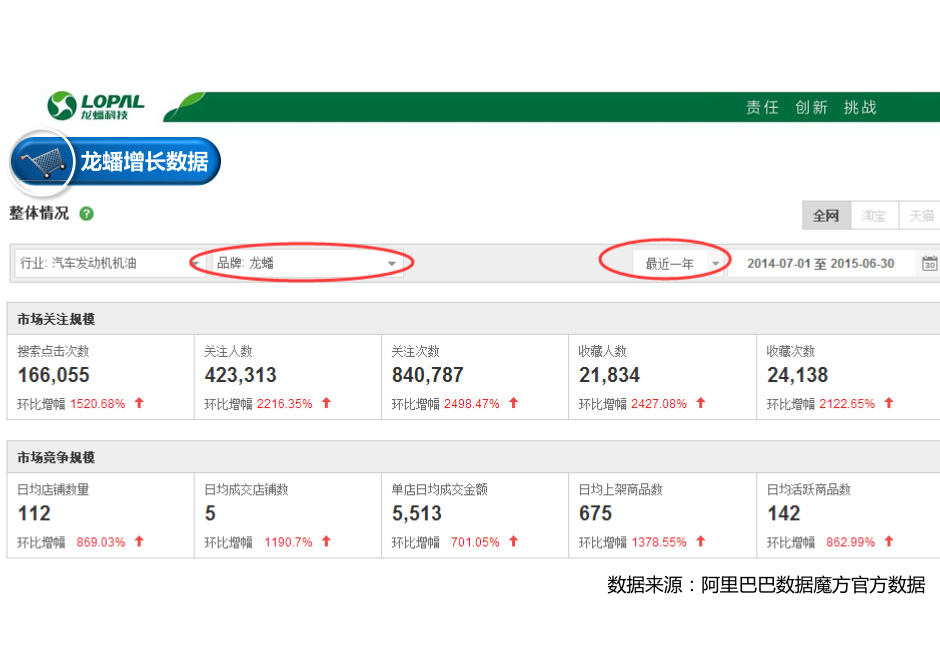Click red up arrow beside 2427.08%
Viewport: 940px width, 660px height.
click(x=700, y=403)
